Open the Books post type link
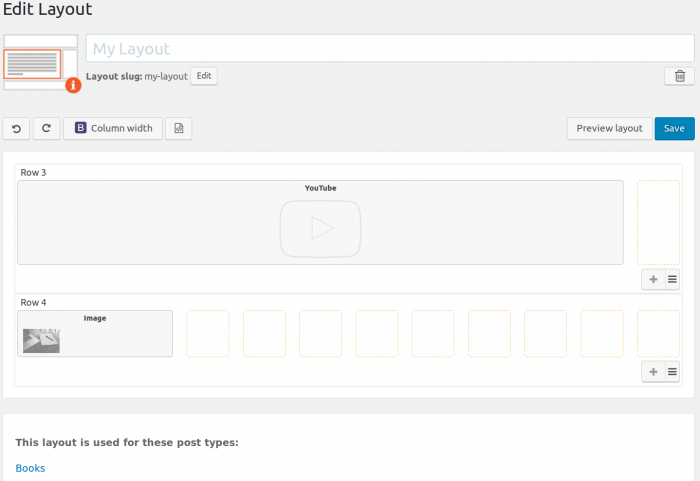 30,468
